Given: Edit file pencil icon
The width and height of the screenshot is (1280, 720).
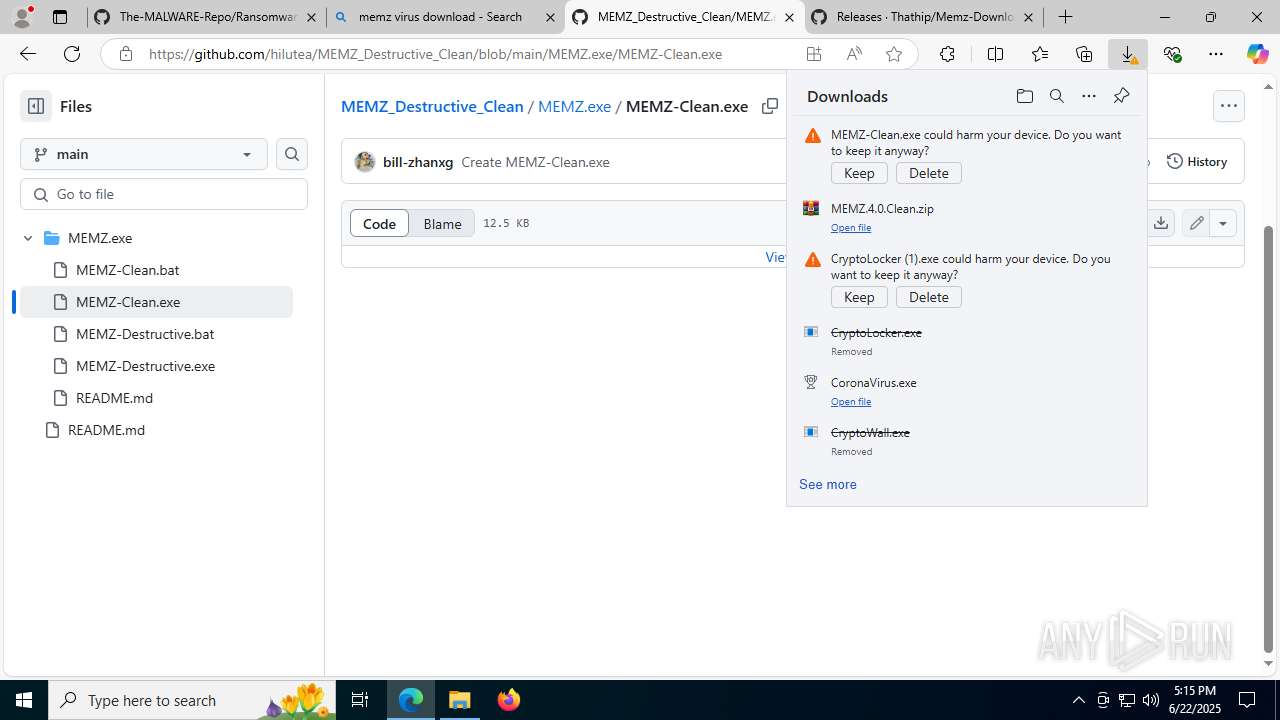Looking at the screenshot, I should pos(1196,223).
